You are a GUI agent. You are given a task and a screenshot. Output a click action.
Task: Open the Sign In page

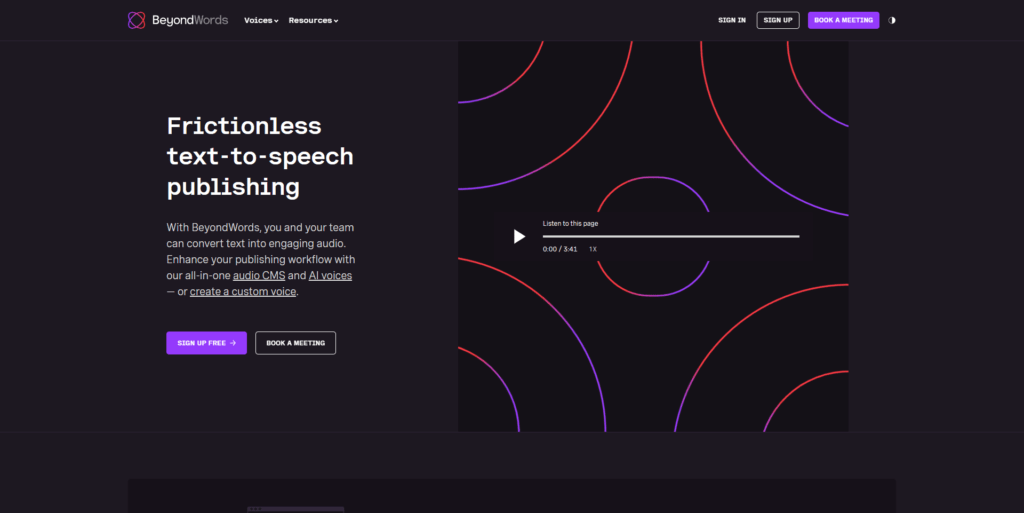coord(731,20)
